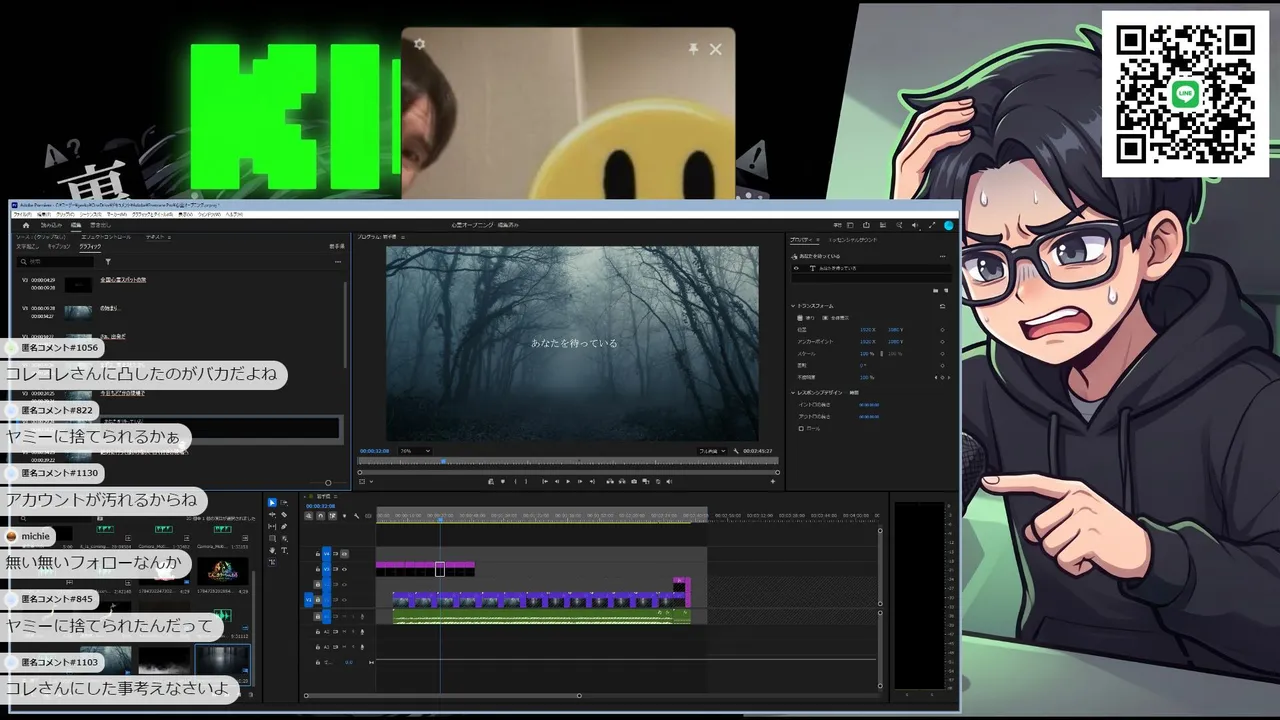This screenshot has height=720, width=1280.
Task: Click Step Forward one frame button
Action: click(x=580, y=481)
